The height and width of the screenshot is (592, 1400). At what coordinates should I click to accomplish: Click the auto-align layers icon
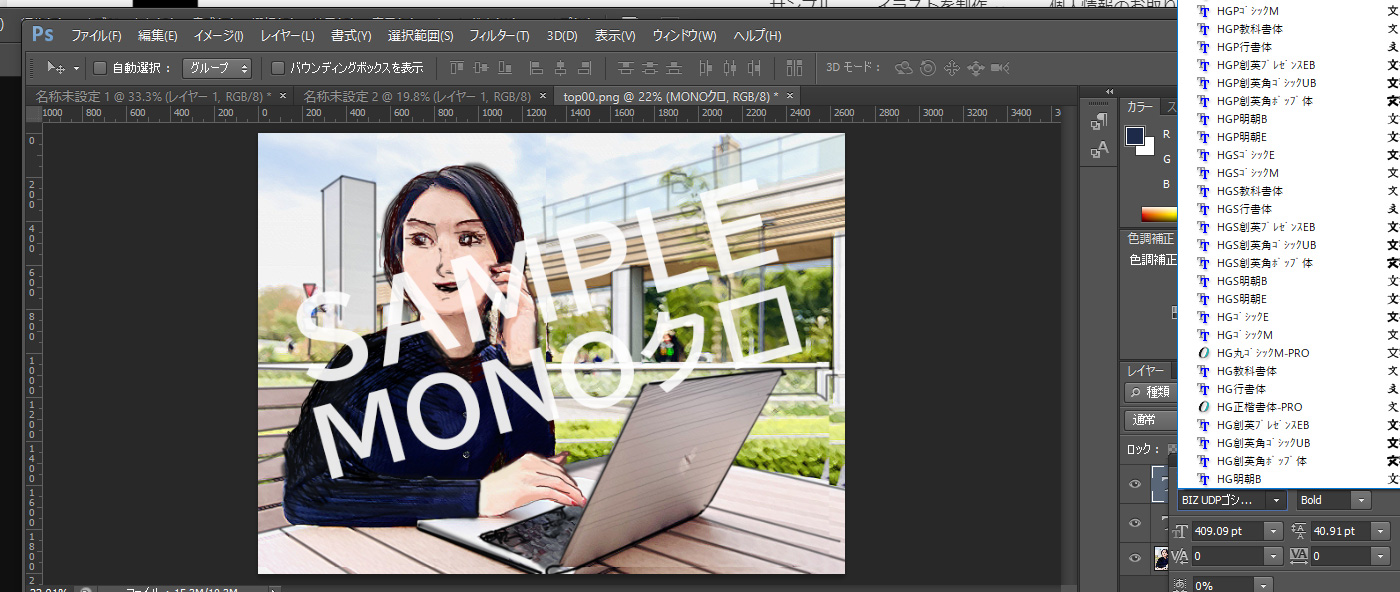(x=795, y=68)
